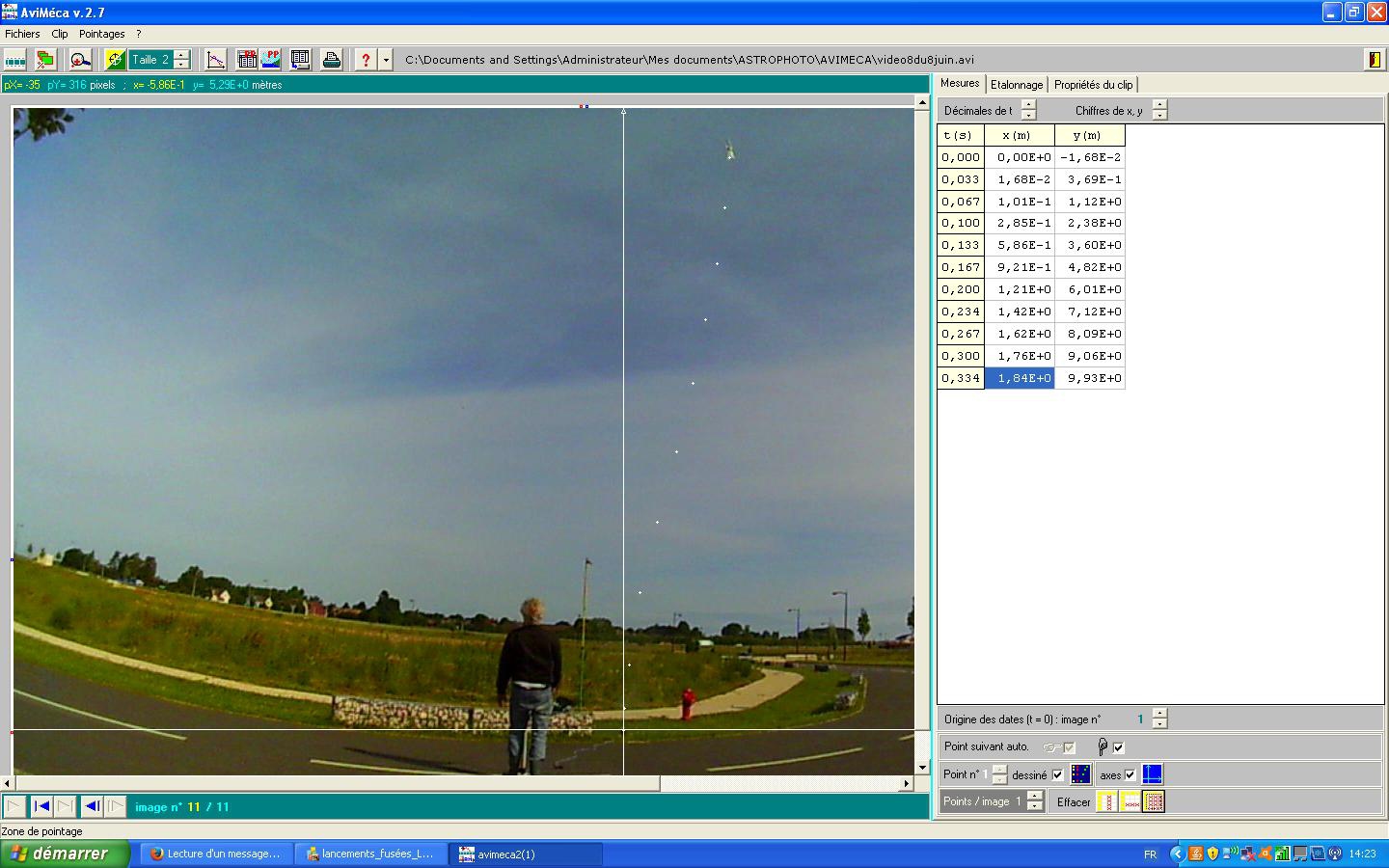Viewport: 1389px width, 868px height.
Task: Click the 14:23 system clock
Action: 1362,854
